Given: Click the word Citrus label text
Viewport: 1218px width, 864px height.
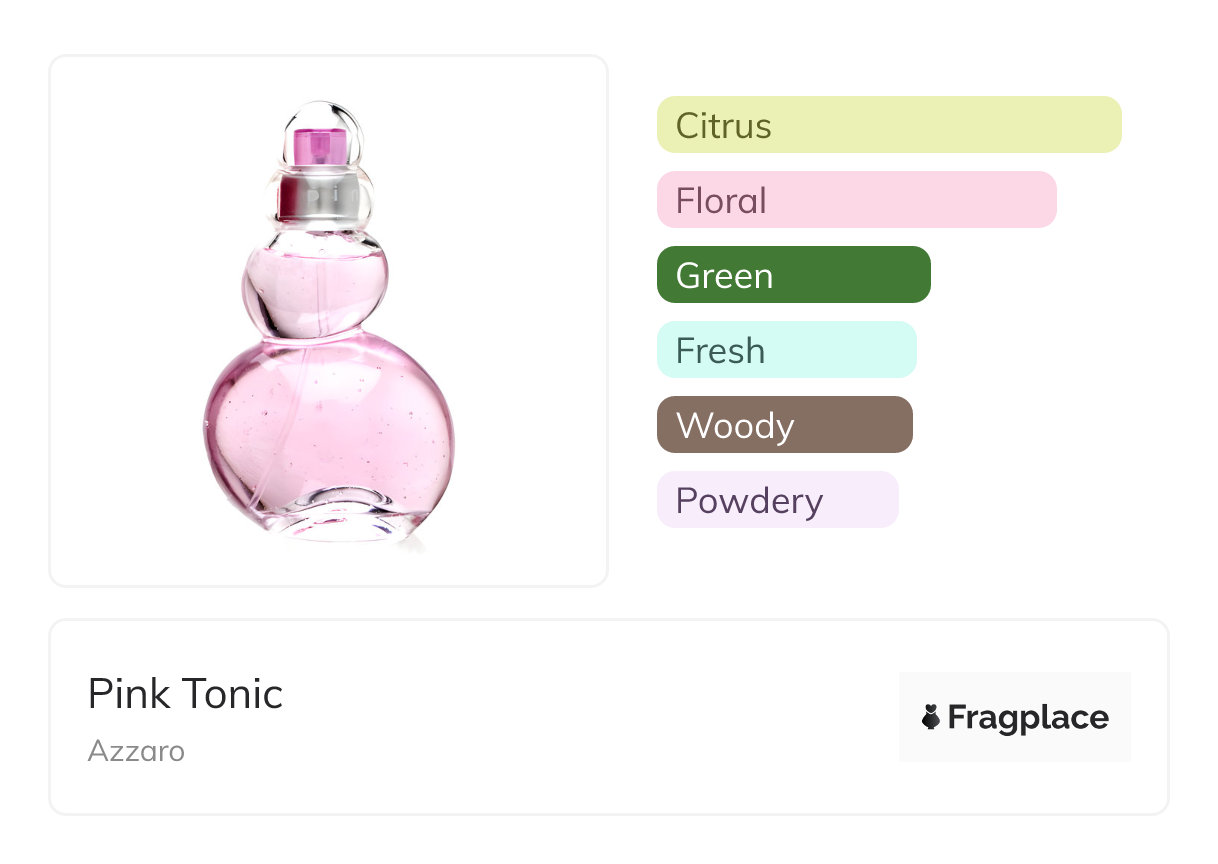Looking at the screenshot, I should click(724, 126).
